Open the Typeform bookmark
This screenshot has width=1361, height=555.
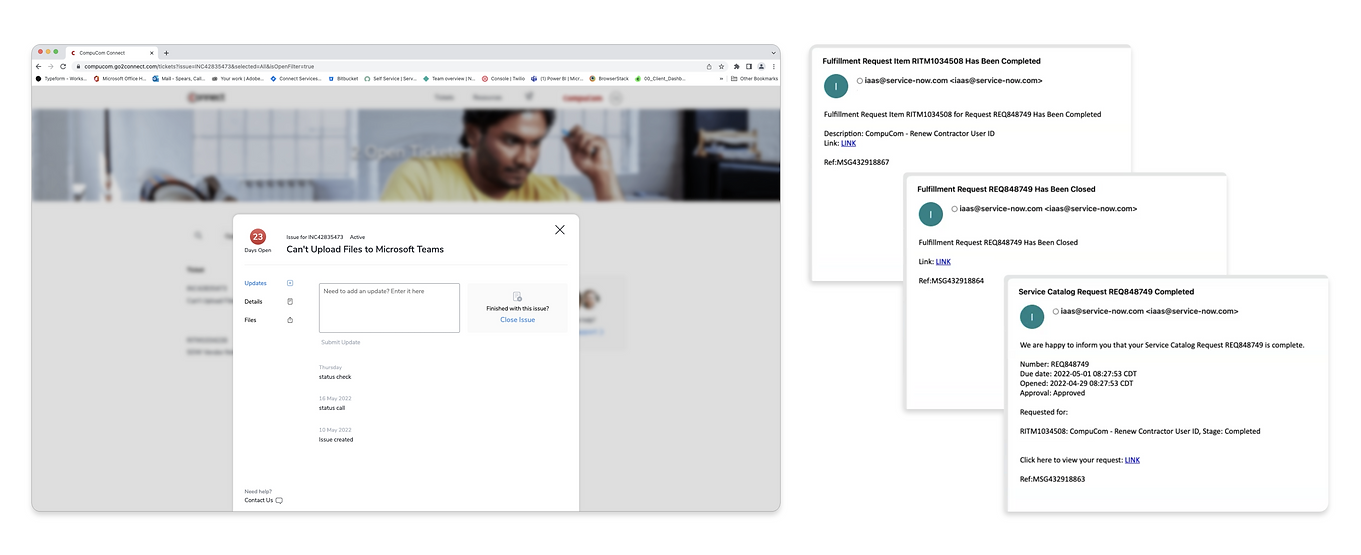click(62, 78)
